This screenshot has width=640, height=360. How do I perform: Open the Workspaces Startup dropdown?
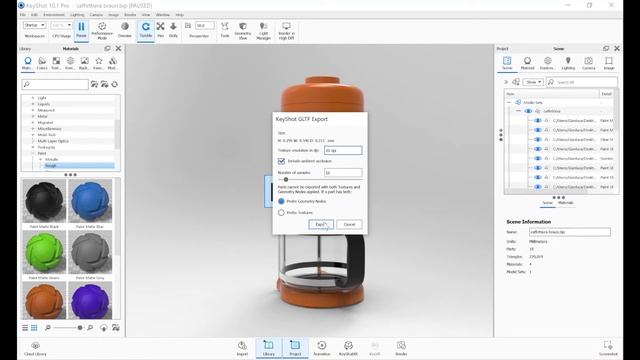point(35,25)
